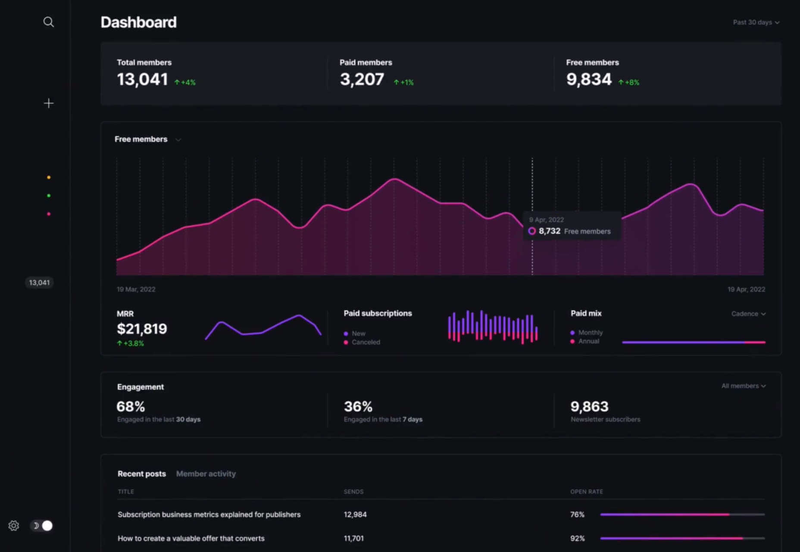
Task: Click the plus icon in sidebar
Action: [48, 104]
